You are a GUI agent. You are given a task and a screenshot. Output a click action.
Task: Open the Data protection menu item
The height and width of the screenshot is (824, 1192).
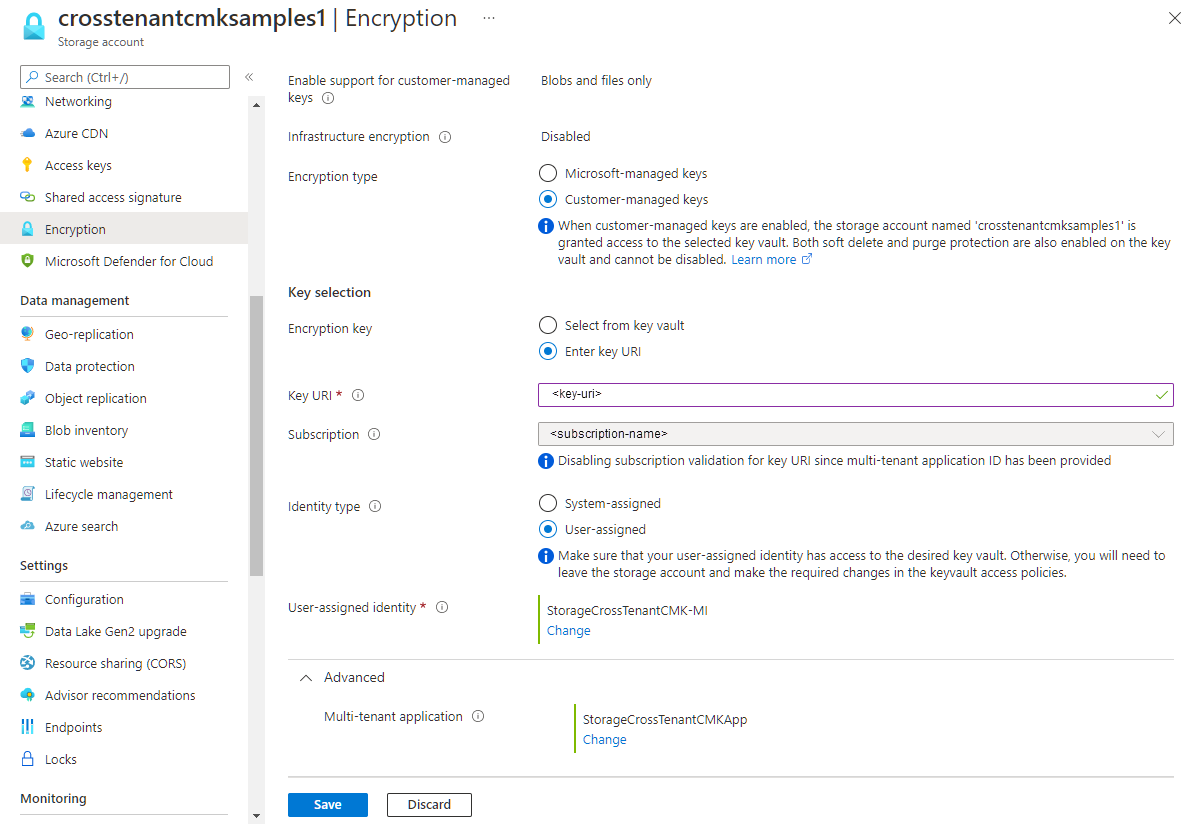[x=90, y=366]
